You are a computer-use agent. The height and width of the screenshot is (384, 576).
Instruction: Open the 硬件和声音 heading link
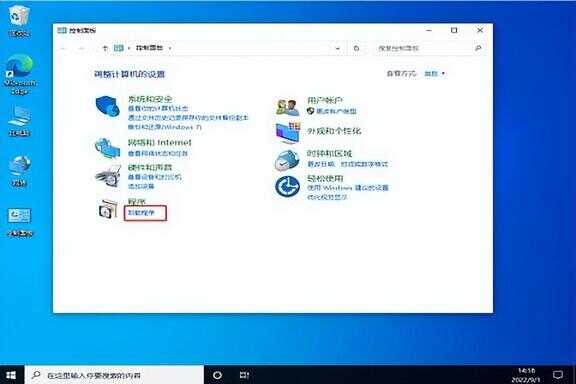pyautogui.click(x=150, y=167)
